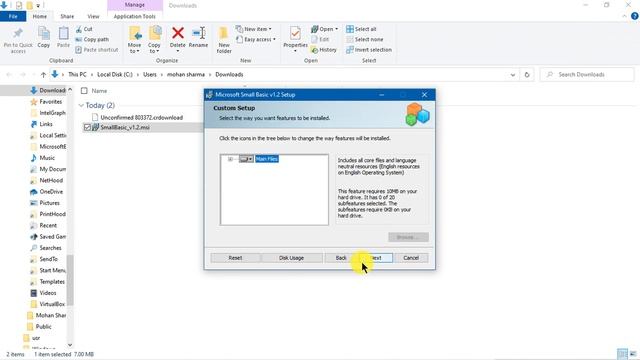640x360 pixels.
Task: Collapse the Today (2) group
Action: 81,105
